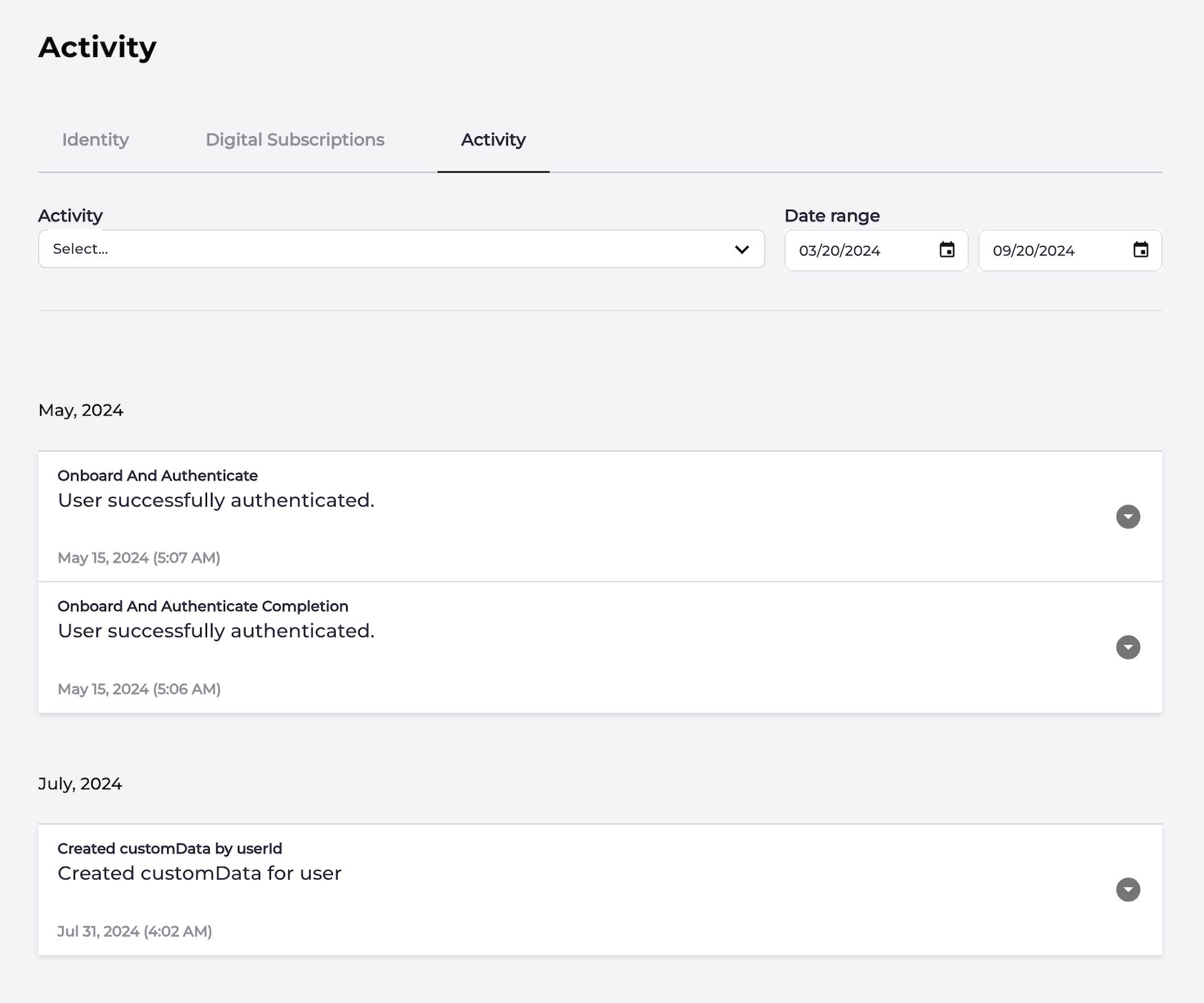Switch to the Identity tab

[96, 140]
